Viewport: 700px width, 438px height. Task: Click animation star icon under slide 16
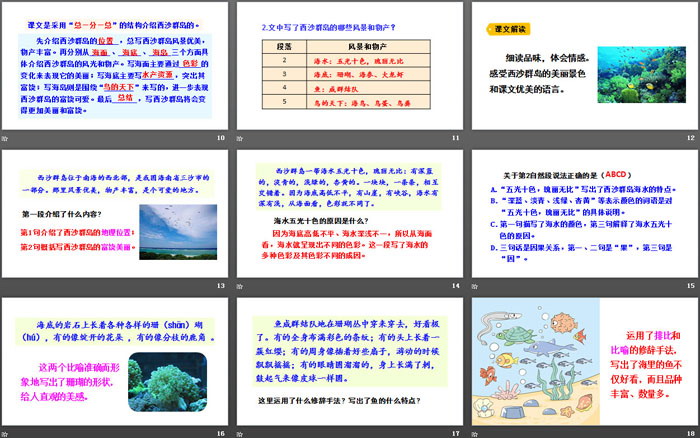[x=6, y=432]
